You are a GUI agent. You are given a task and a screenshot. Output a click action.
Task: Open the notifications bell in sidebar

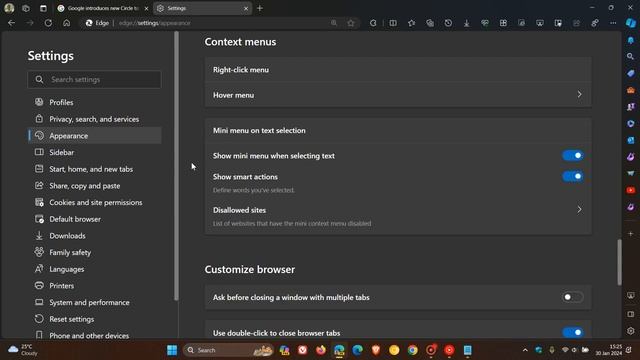631,40
